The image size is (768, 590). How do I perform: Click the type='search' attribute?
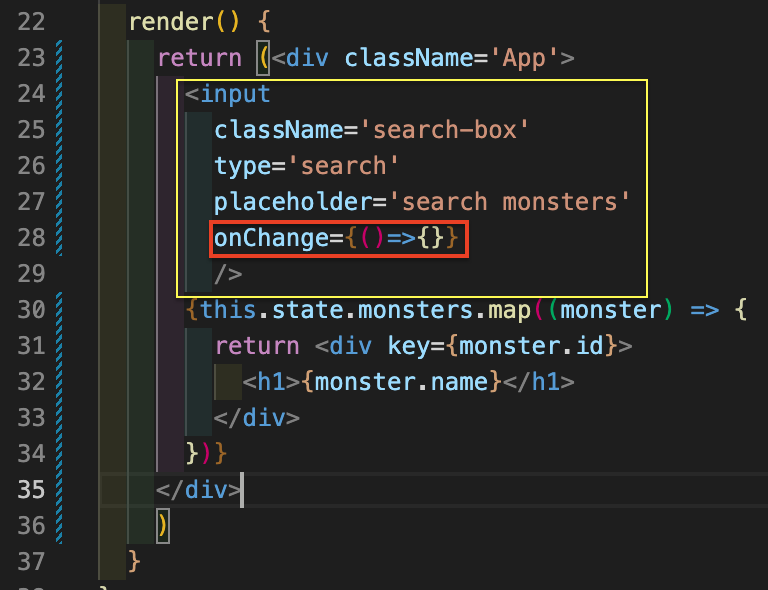click(307, 166)
